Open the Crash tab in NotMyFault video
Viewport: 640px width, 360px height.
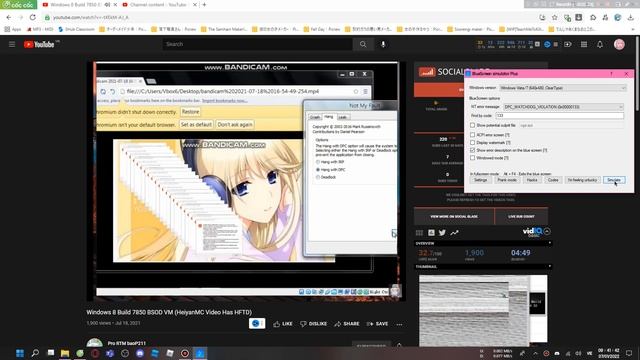click(315, 117)
